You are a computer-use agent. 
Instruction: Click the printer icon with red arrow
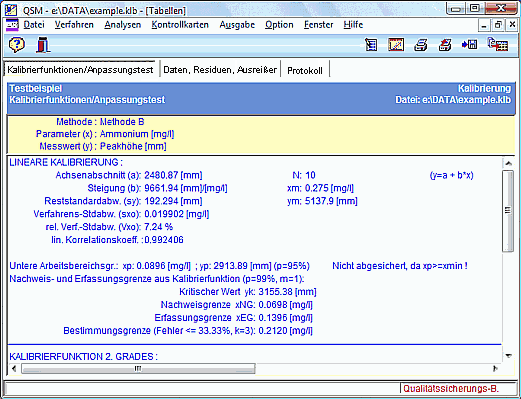tap(445, 45)
